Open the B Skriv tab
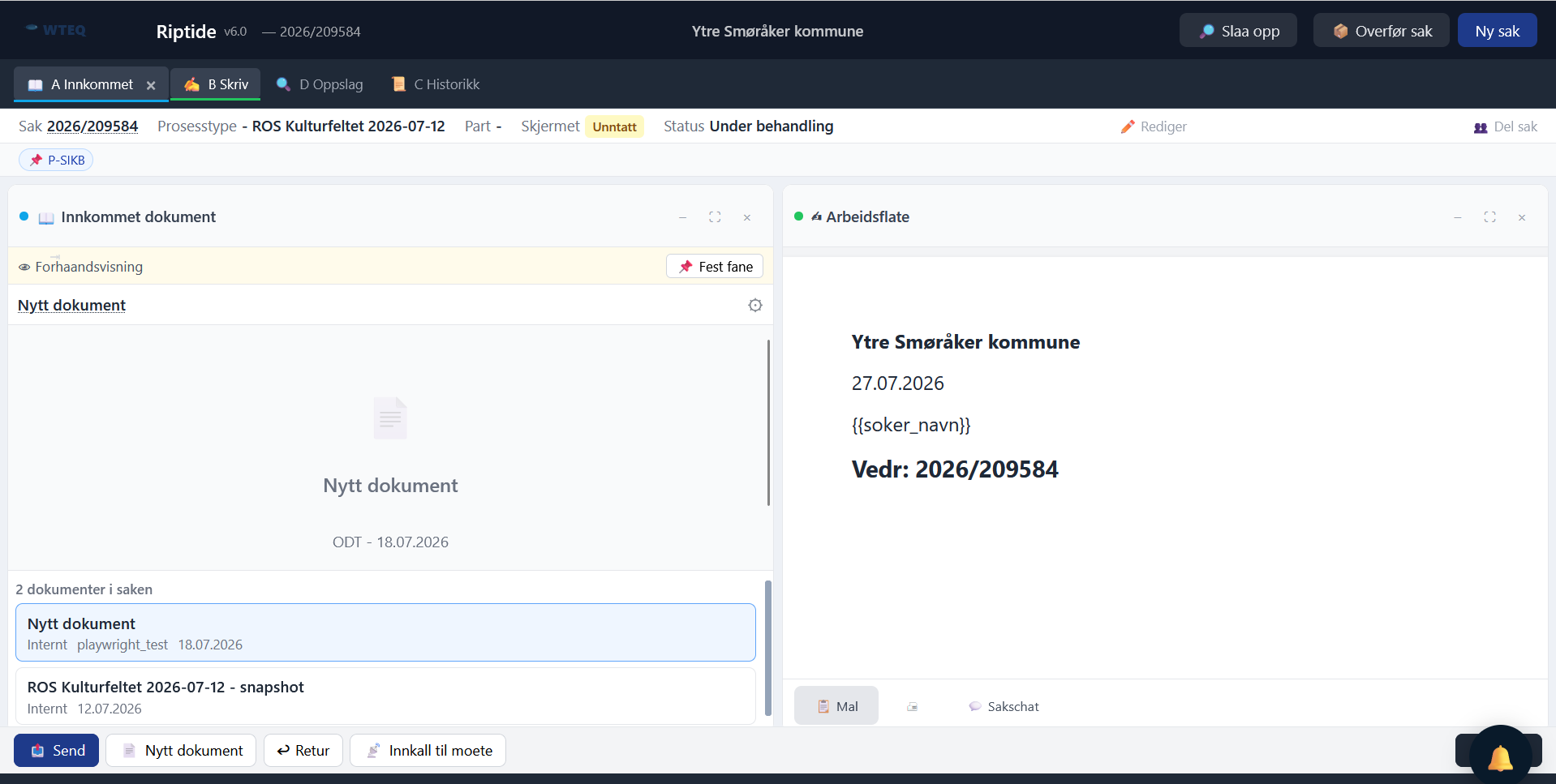Screen dimensions: 1556x784 [x=216, y=84]
